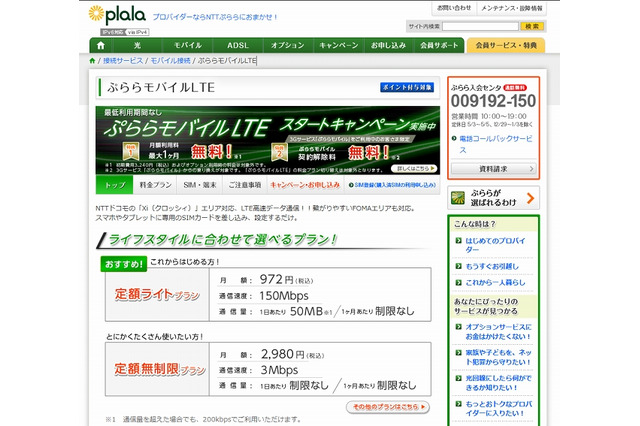Click the arrow icon beside 家族や子どもを、ネット犯罪から守りたい
The width and height of the screenshot is (640, 426).
click(x=458, y=353)
